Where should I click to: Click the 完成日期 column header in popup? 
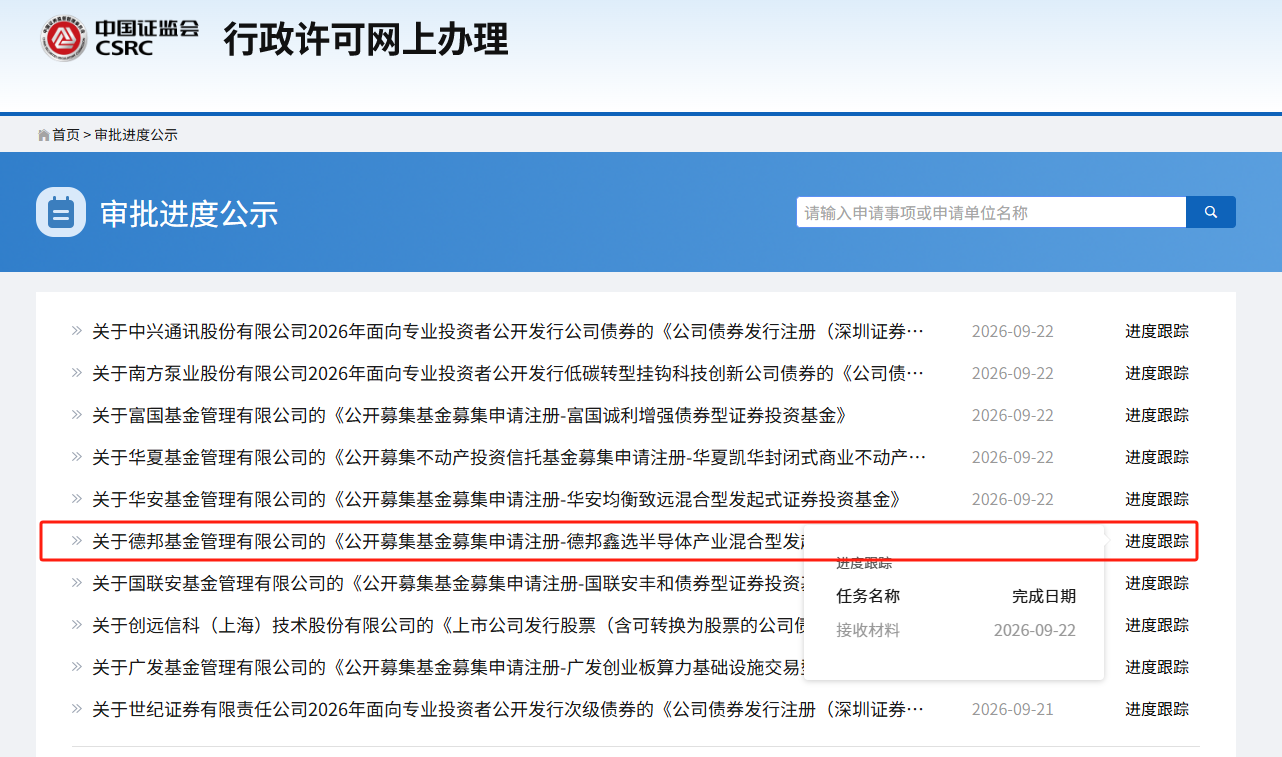(1044, 596)
